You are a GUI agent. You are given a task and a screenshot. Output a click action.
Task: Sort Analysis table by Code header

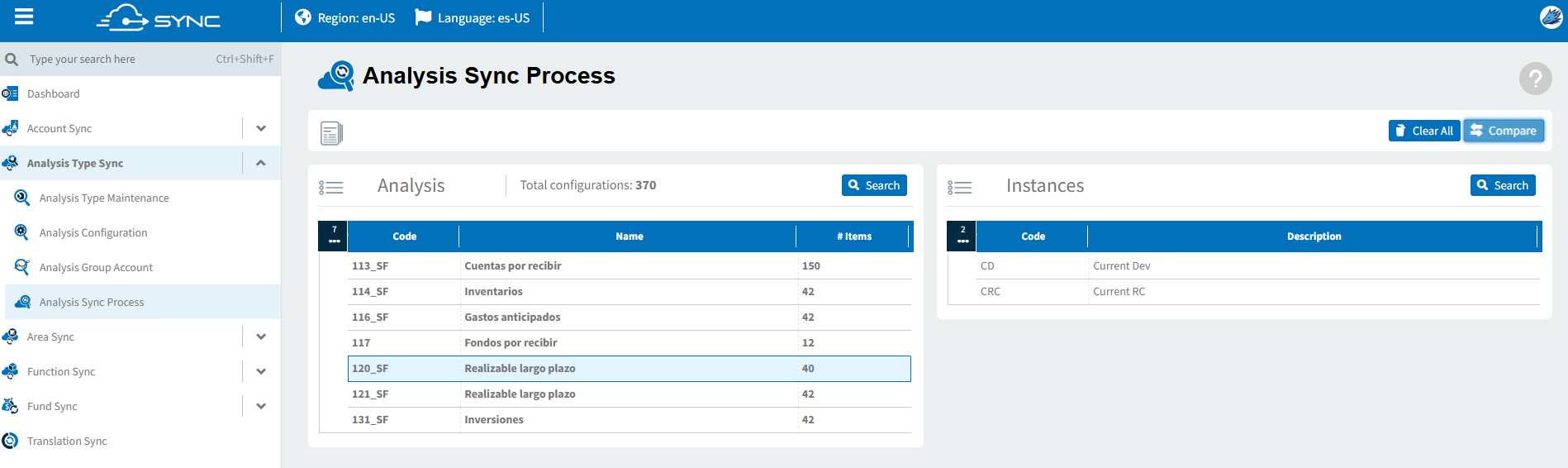pyautogui.click(x=404, y=236)
